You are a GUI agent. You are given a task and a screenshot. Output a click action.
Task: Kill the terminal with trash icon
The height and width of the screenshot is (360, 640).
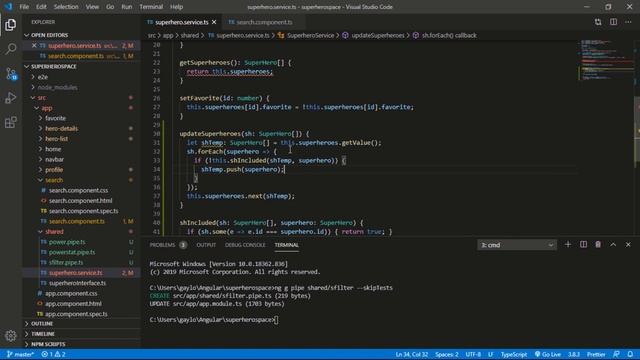pyautogui.click(x=598, y=244)
